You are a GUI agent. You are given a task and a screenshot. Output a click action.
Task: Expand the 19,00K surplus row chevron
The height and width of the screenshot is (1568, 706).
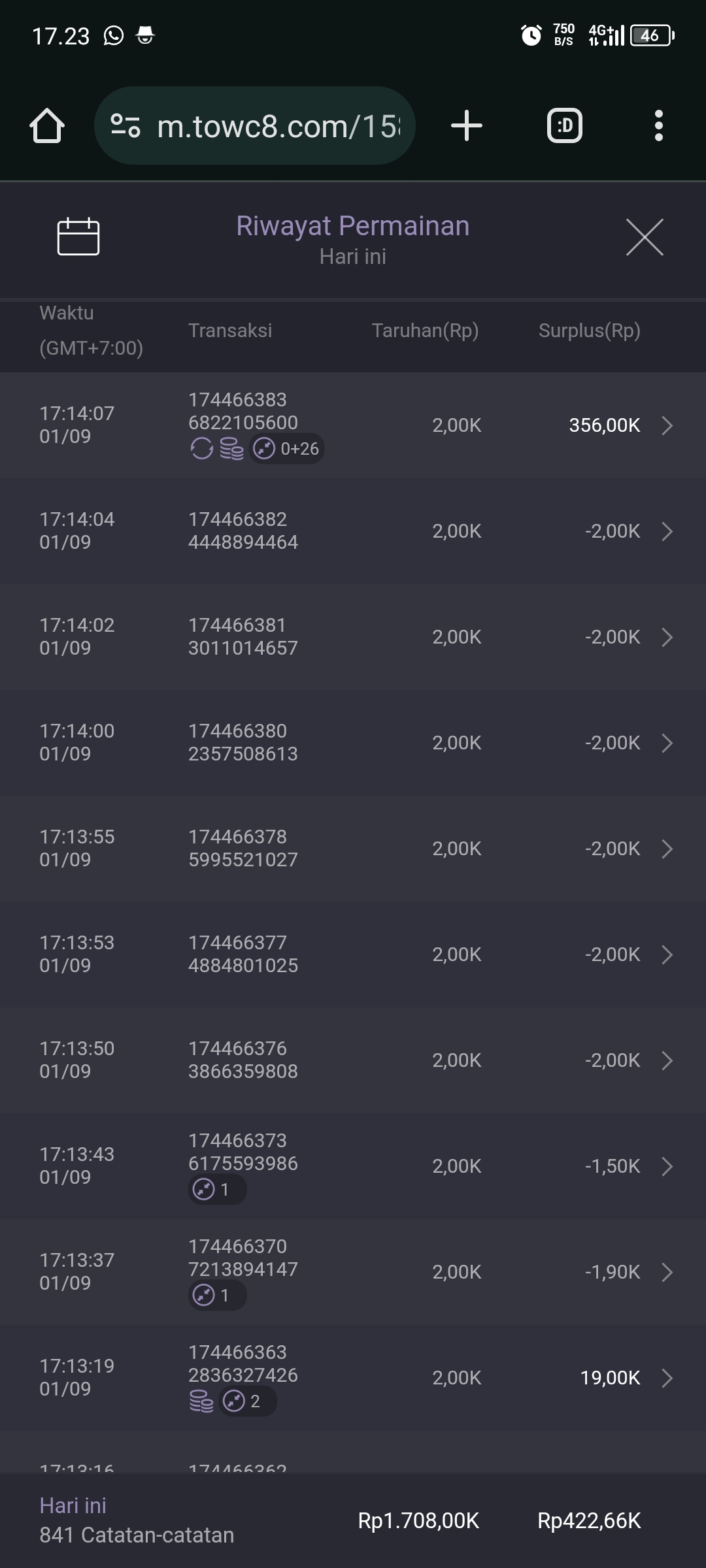[667, 1378]
